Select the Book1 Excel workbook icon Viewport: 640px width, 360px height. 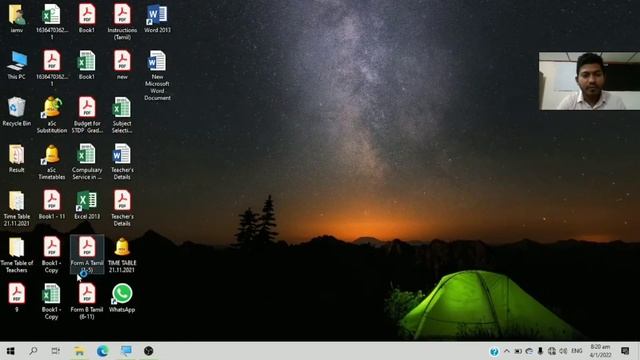pyautogui.click(x=87, y=64)
